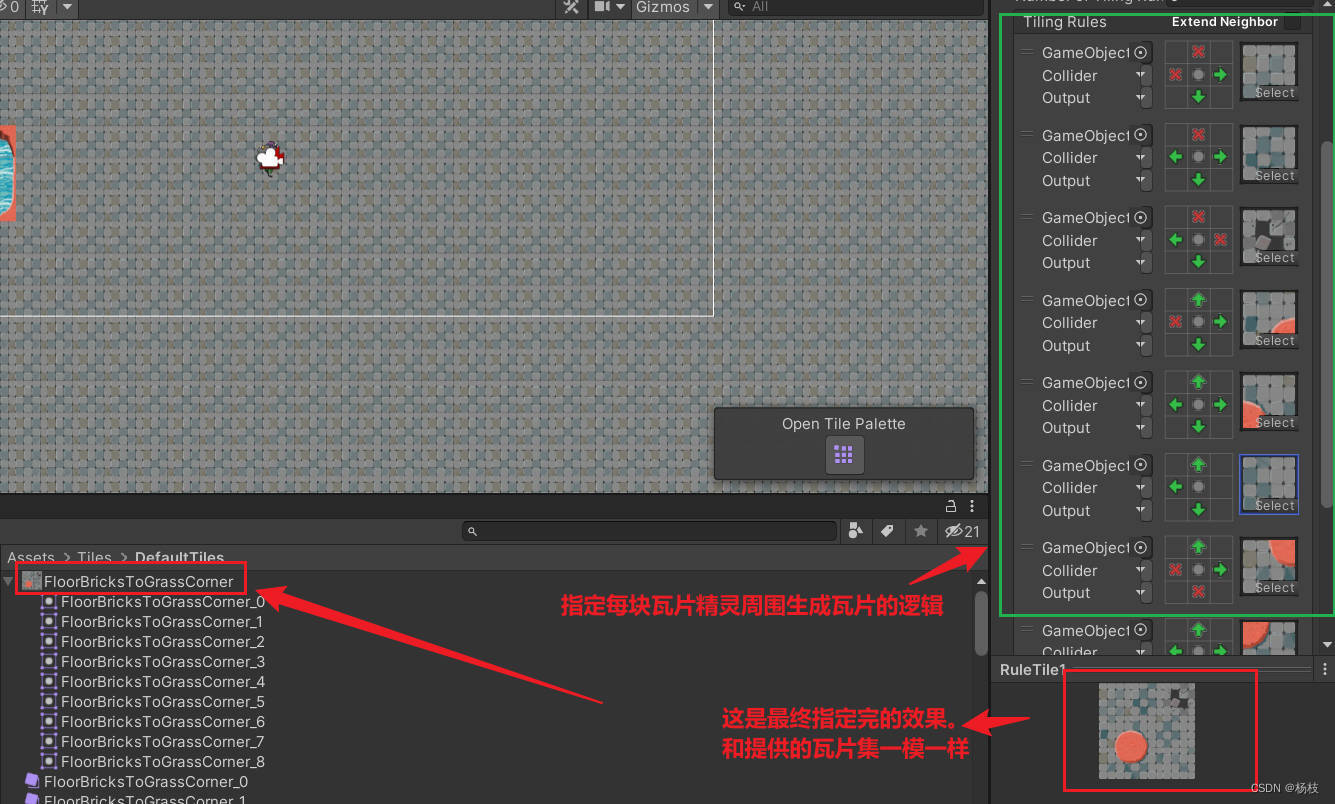The width and height of the screenshot is (1335, 804).
Task: Select sub-sprite FloorBricksToGrassCorner_8
Action: tap(163, 762)
